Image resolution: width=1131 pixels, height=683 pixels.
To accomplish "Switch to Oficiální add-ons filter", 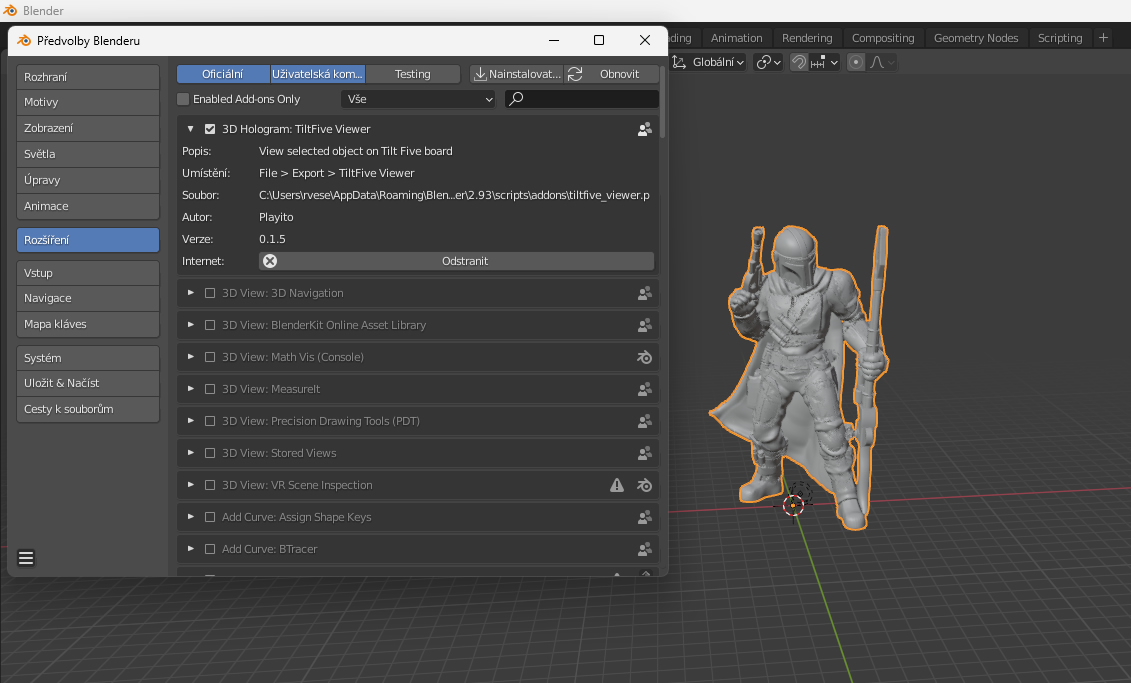I will [223, 74].
